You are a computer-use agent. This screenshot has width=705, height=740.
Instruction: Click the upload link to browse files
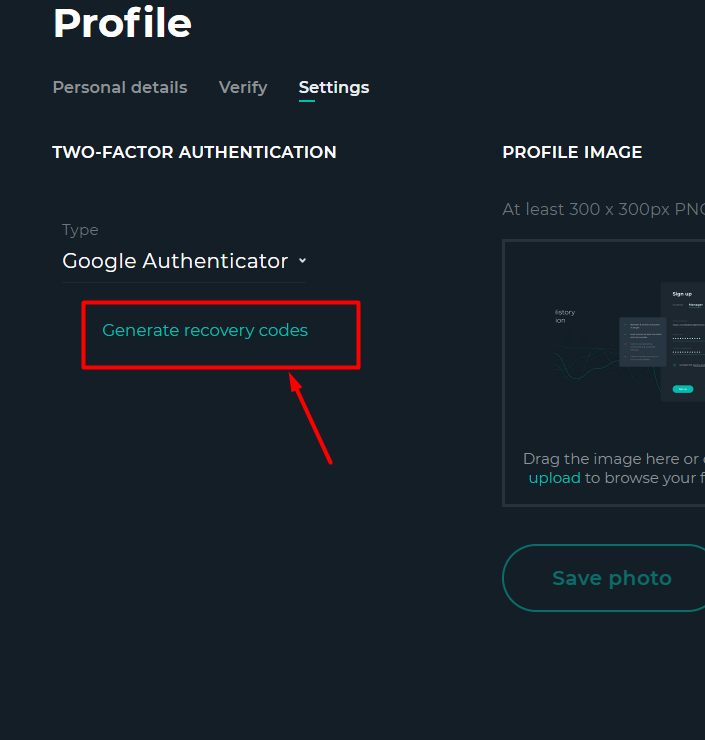pyautogui.click(x=554, y=478)
